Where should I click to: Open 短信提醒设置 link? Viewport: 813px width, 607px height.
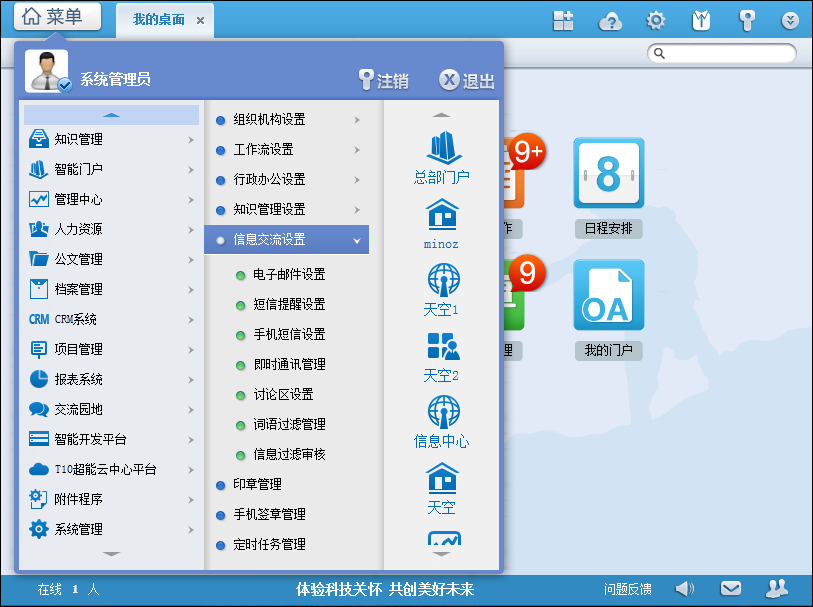tap(289, 304)
